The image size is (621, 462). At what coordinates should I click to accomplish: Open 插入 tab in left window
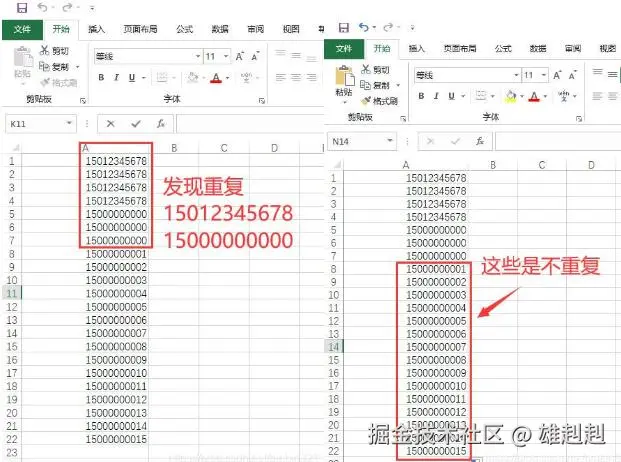tap(96, 29)
